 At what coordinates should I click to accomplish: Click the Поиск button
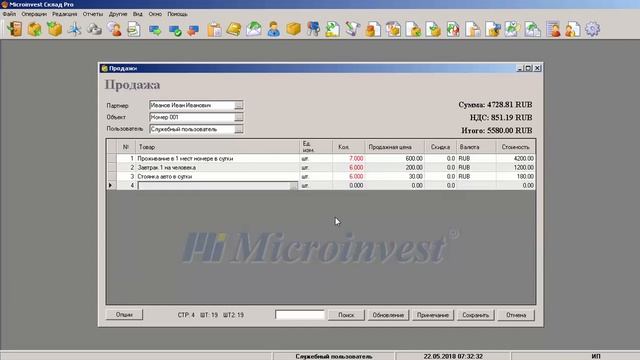346,315
